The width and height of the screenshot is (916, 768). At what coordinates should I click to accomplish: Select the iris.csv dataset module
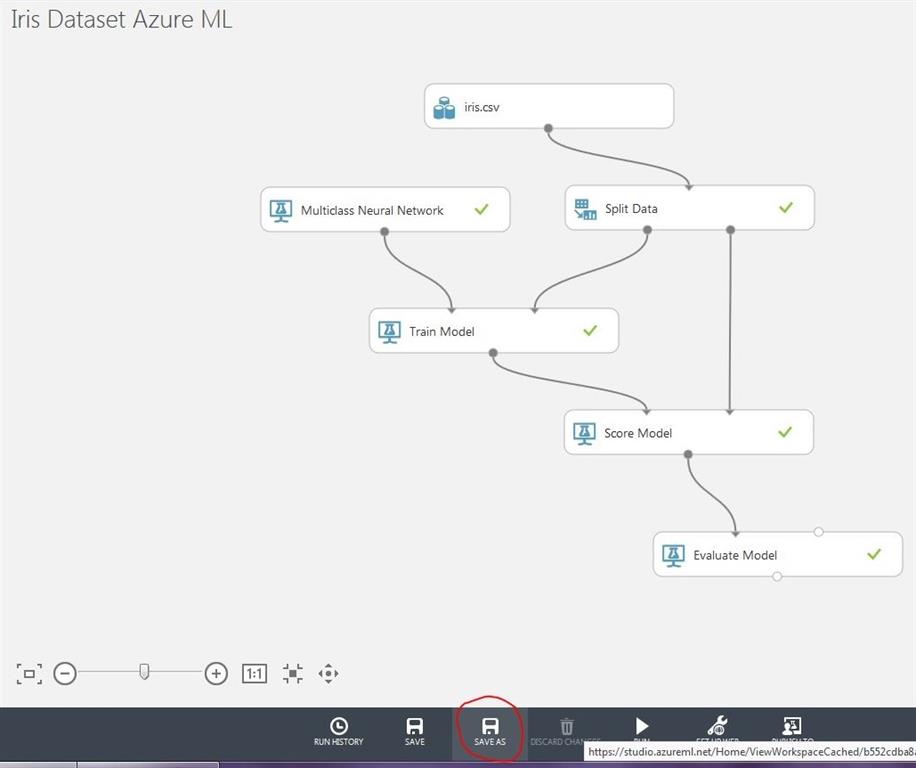[x=549, y=106]
